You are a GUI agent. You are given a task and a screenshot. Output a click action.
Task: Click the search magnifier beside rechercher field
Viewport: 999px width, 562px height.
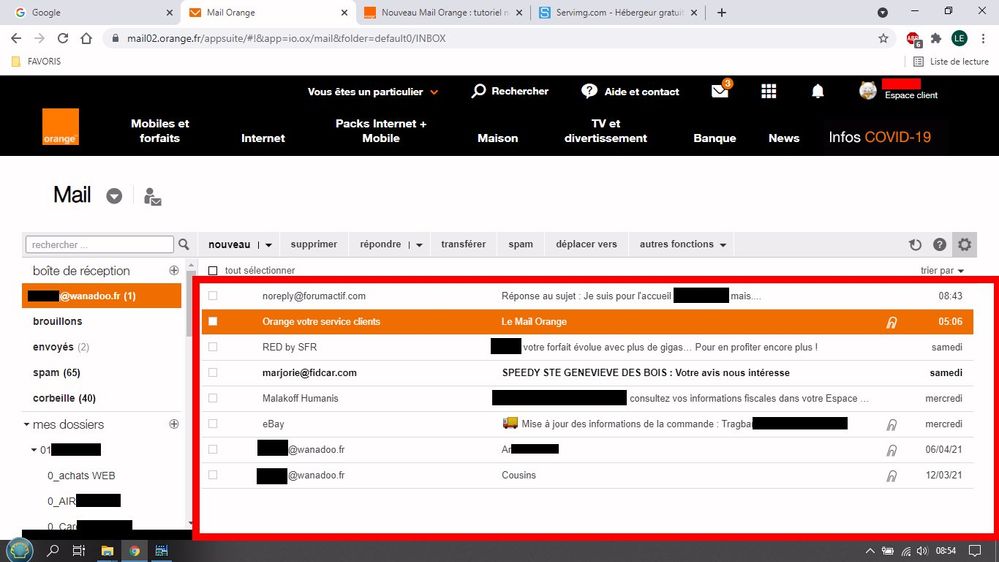[184, 244]
